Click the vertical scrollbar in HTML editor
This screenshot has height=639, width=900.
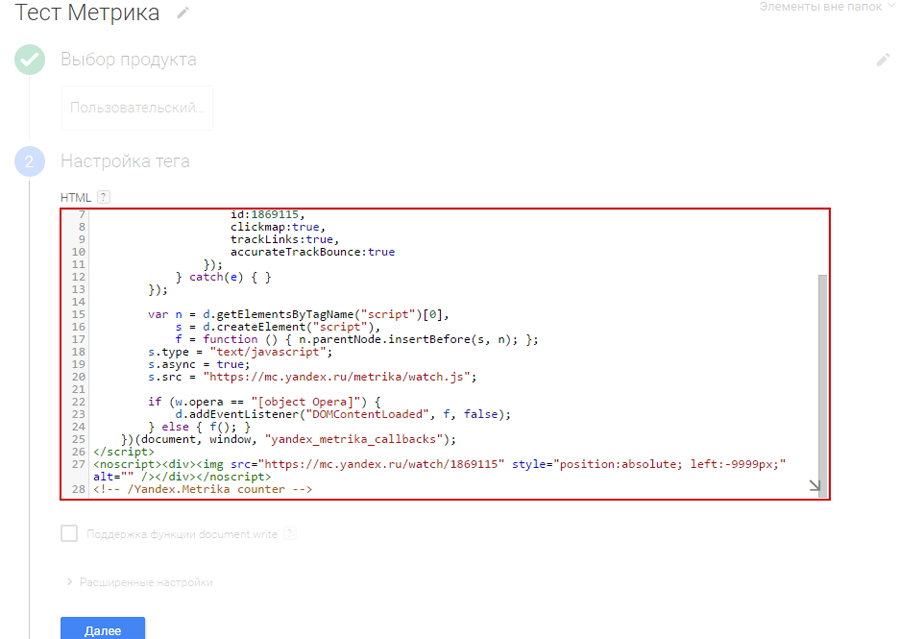pos(823,380)
